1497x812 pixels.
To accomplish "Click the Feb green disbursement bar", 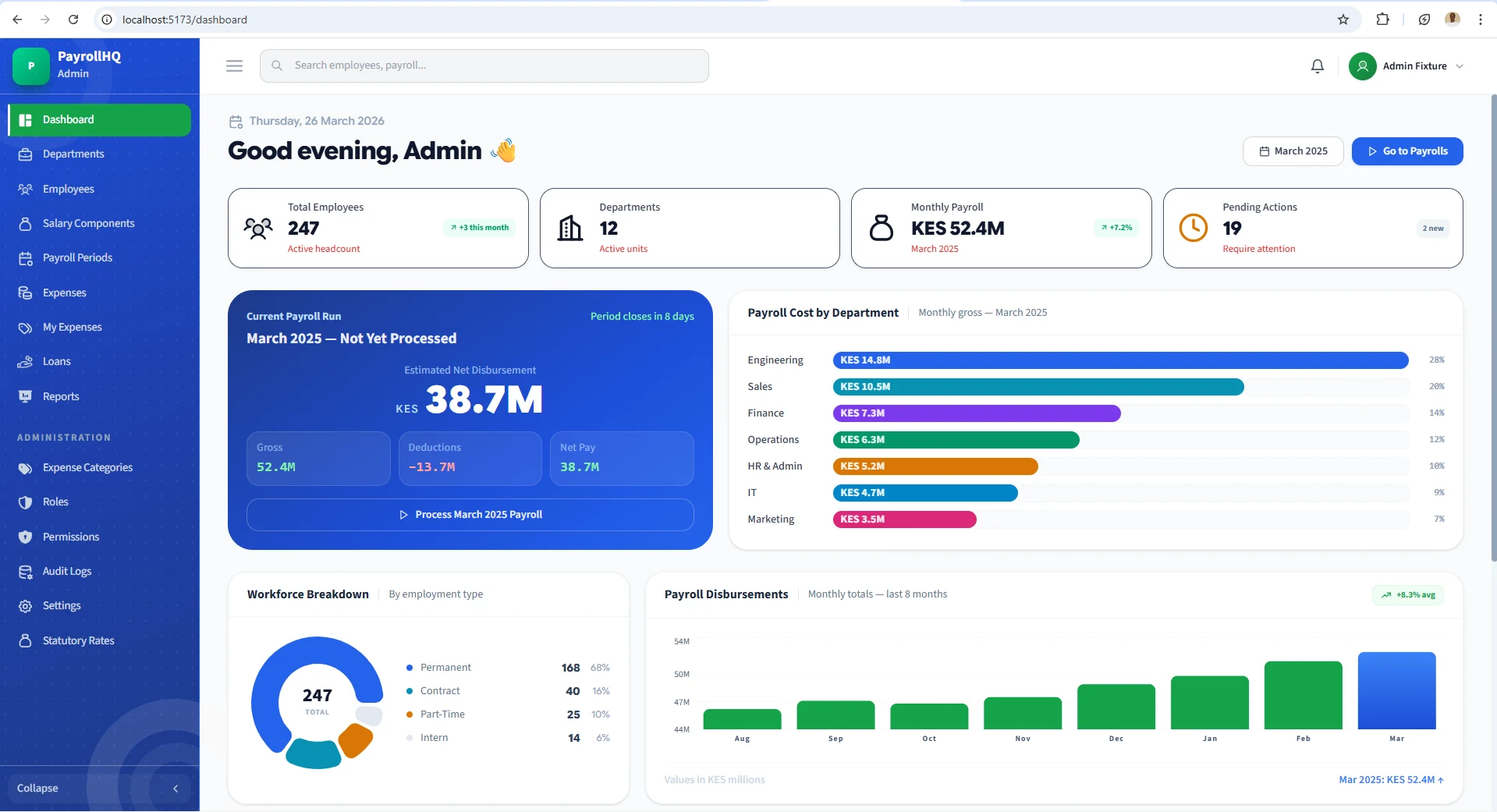I will tap(1304, 696).
